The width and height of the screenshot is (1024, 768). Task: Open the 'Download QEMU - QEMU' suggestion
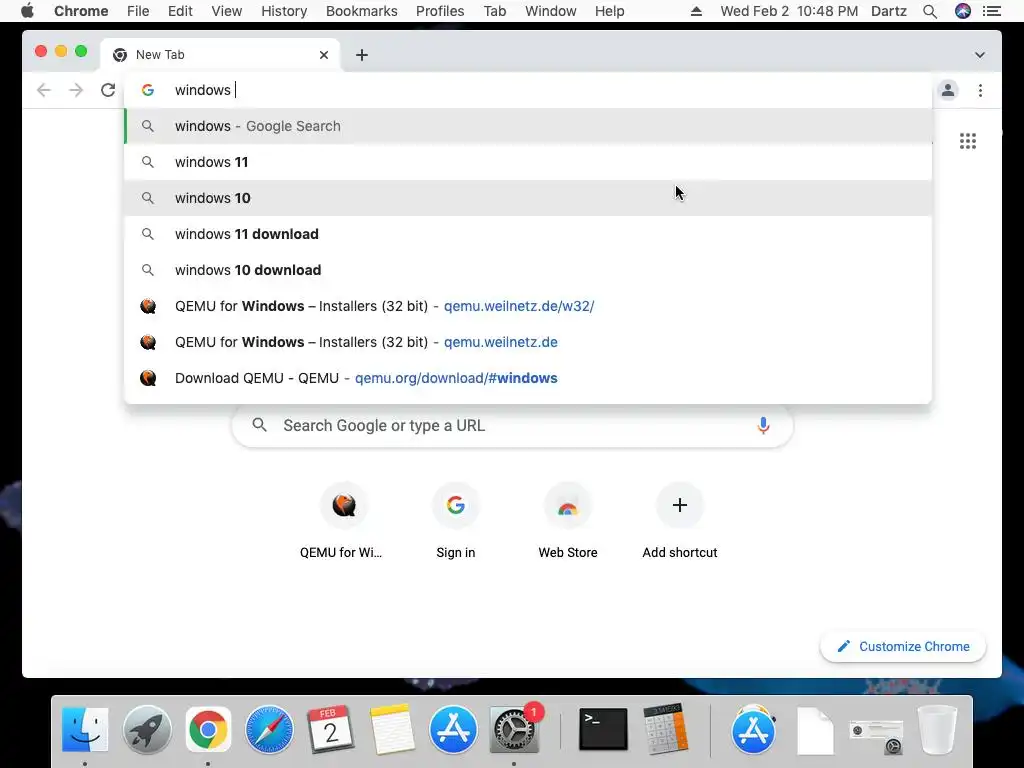[x=528, y=378]
